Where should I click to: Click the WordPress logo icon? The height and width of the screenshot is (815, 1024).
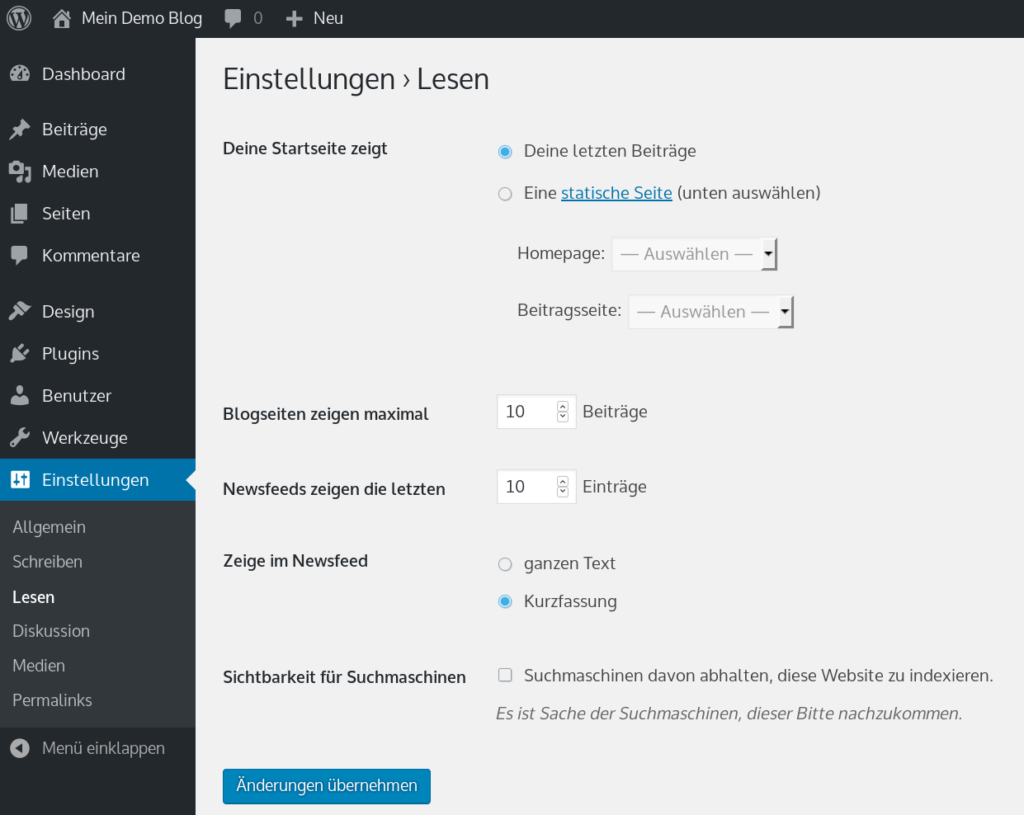coord(19,18)
